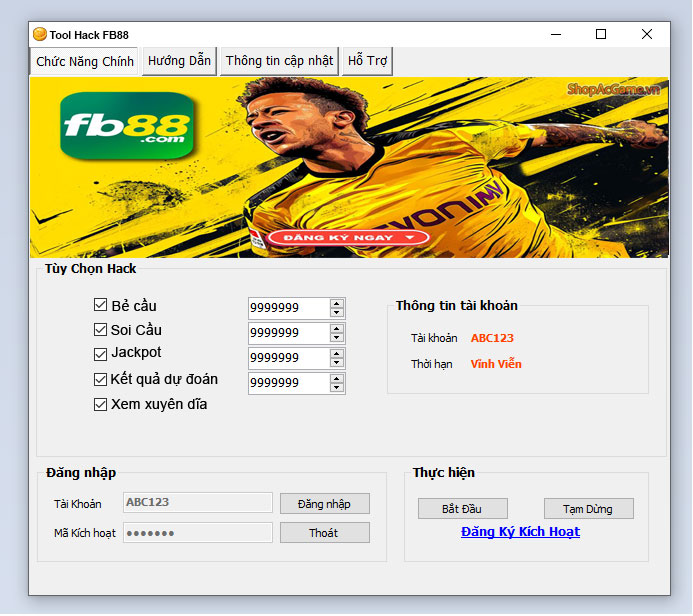This screenshot has width=693, height=616.
Task: Increase the Jackpot value with up arrow
Action: pyautogui.click(x=337, y=354)
